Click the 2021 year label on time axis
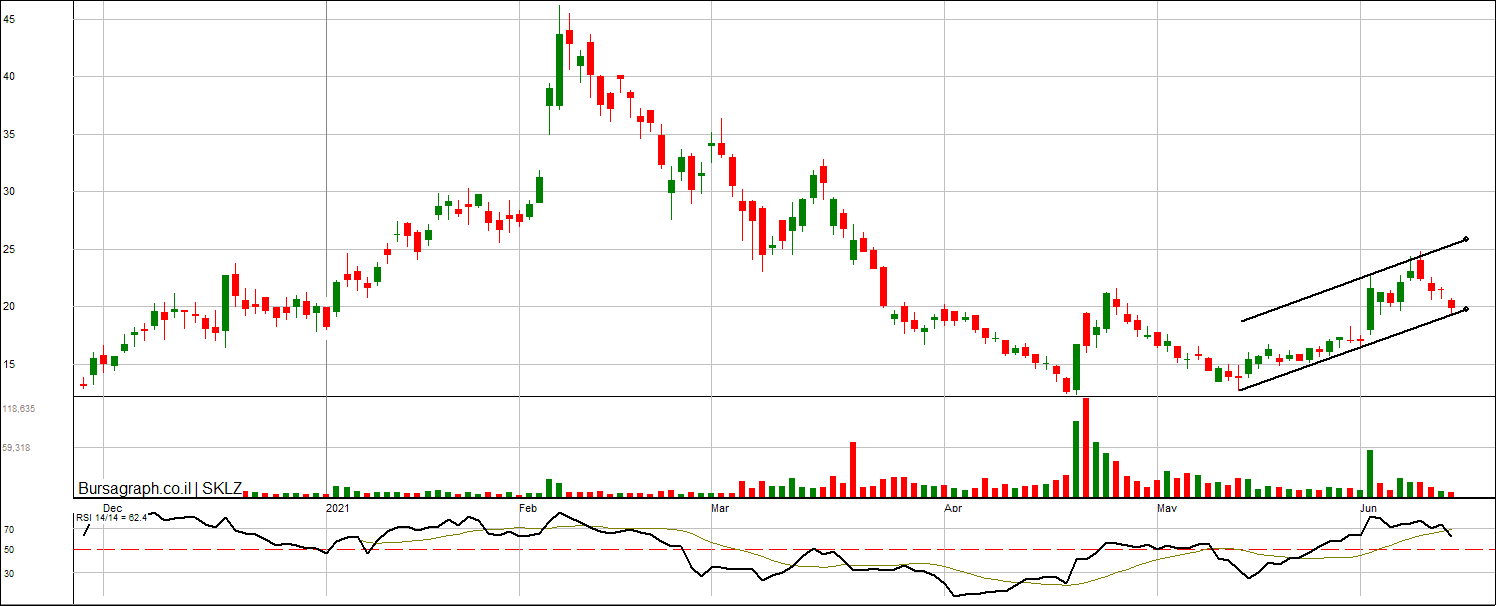The height and width of the screenshot is (606, 1496). (339, 508)
